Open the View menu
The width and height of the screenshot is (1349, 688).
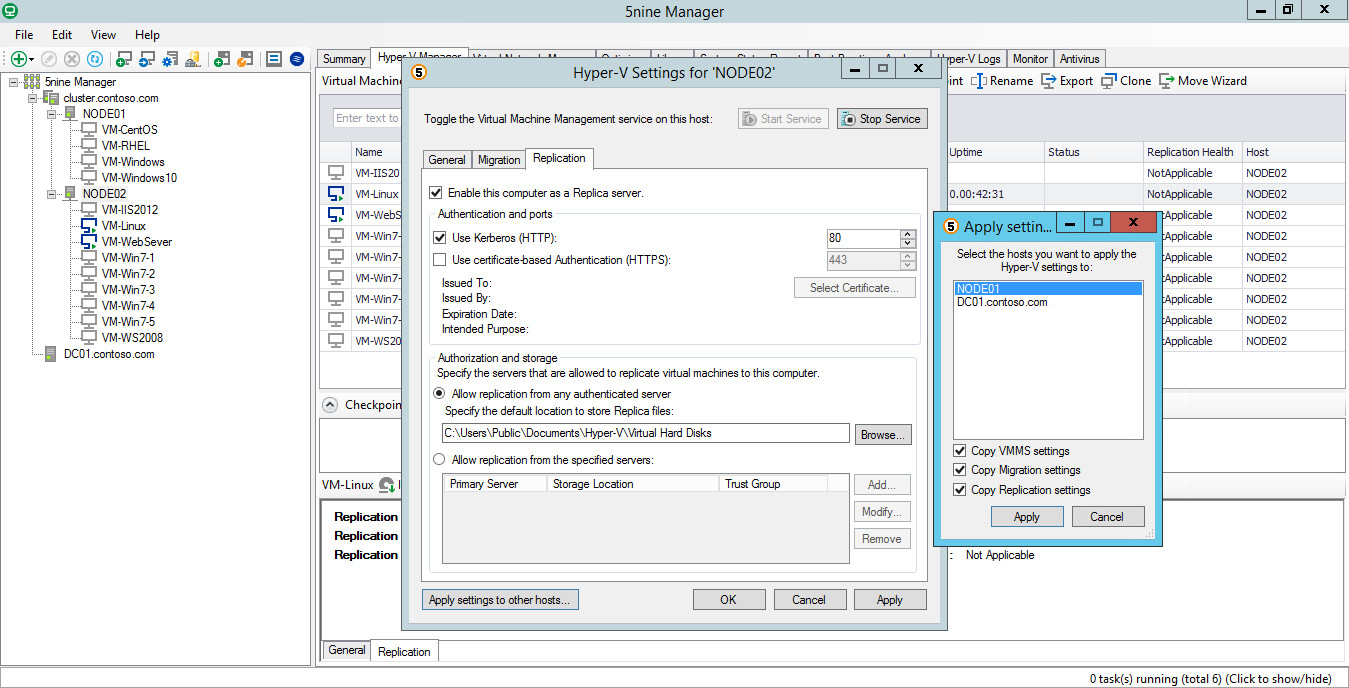coord(103,34)
